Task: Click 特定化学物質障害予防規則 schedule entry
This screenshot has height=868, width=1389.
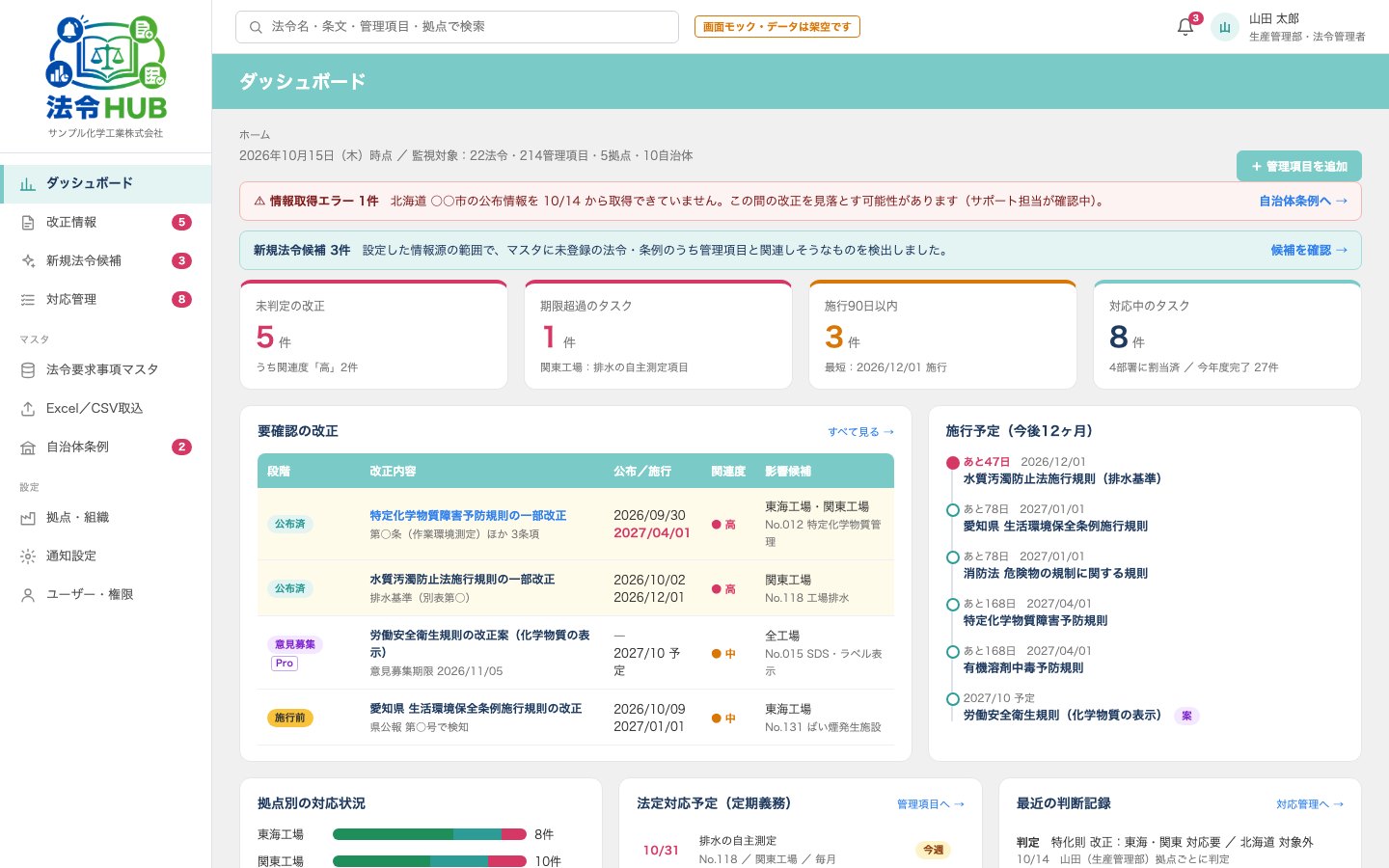Action: (x=1035, y=612)
